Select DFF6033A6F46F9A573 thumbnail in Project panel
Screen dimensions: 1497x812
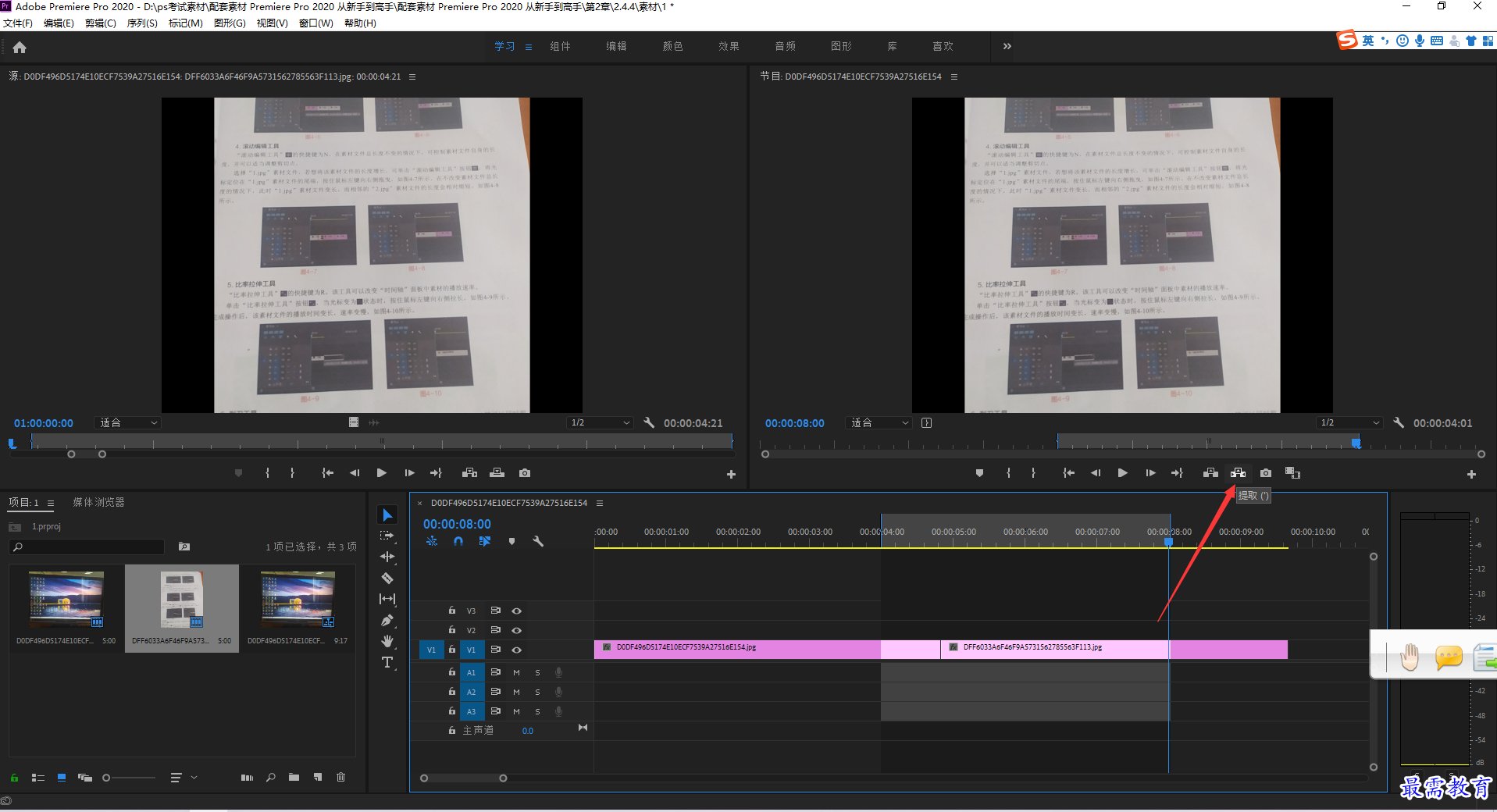pos(182,600)
